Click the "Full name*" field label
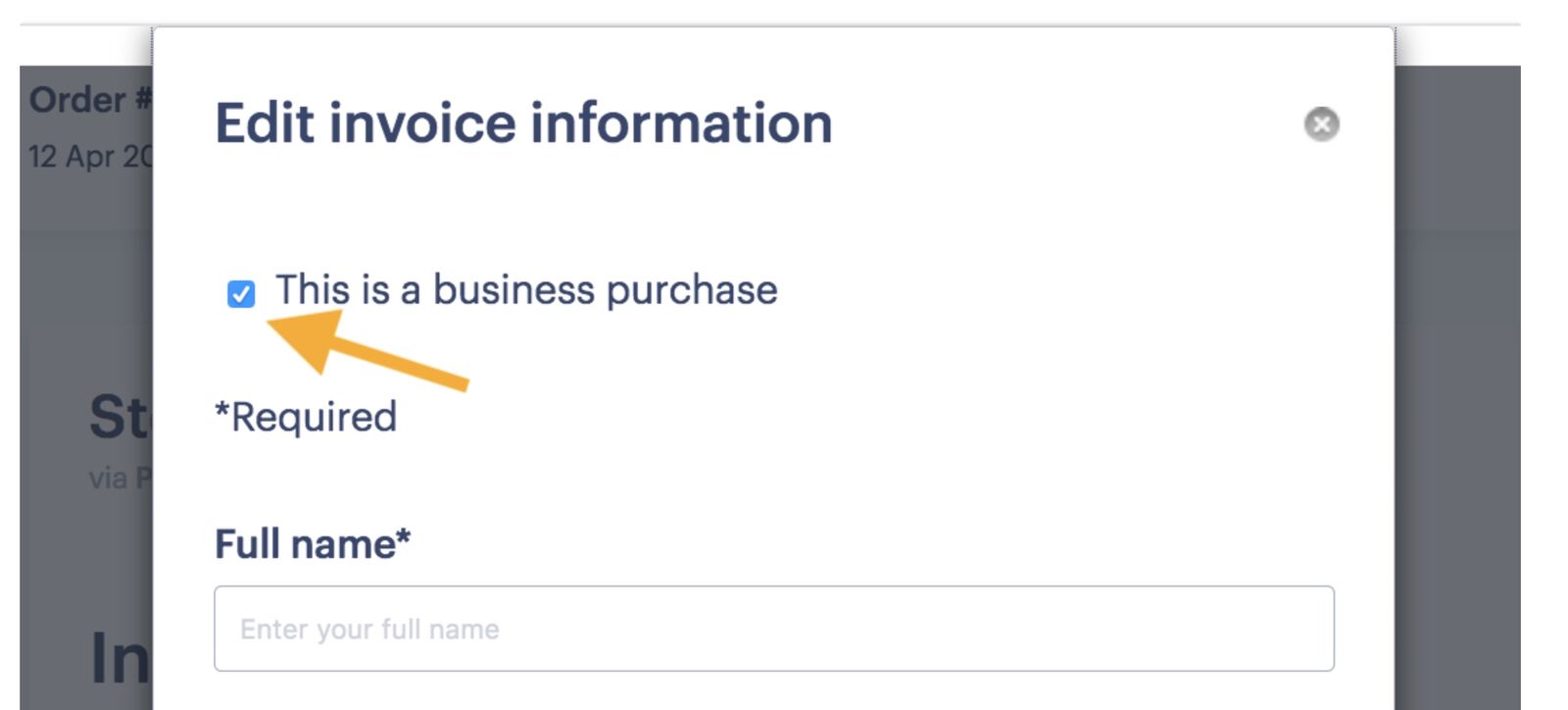This screenshot has height=710, width=1568. coord(314,540)
